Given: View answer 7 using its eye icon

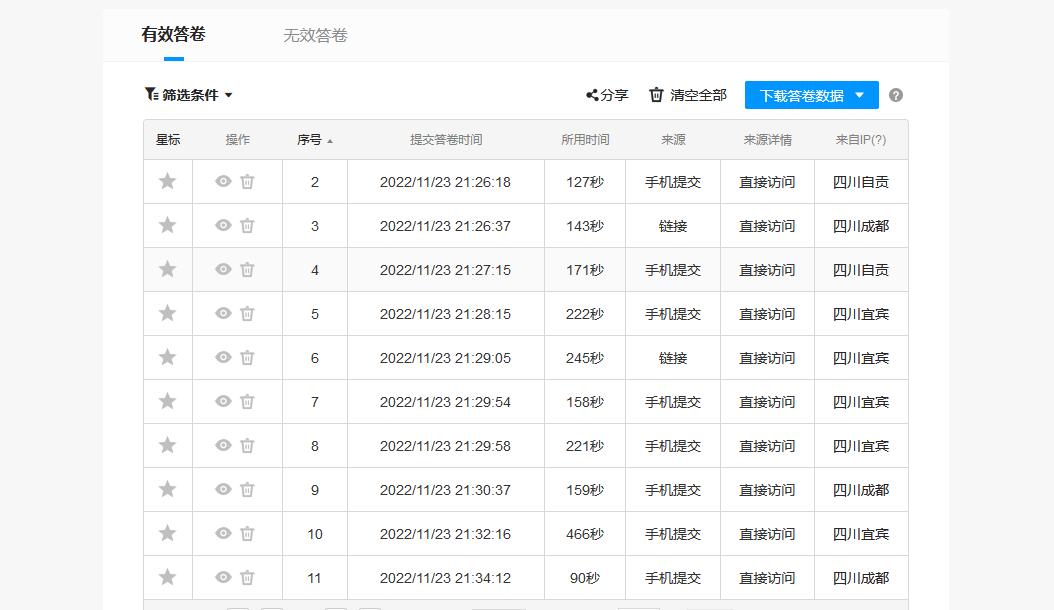Looking at the screenshot, I should [x=224, y=401].
